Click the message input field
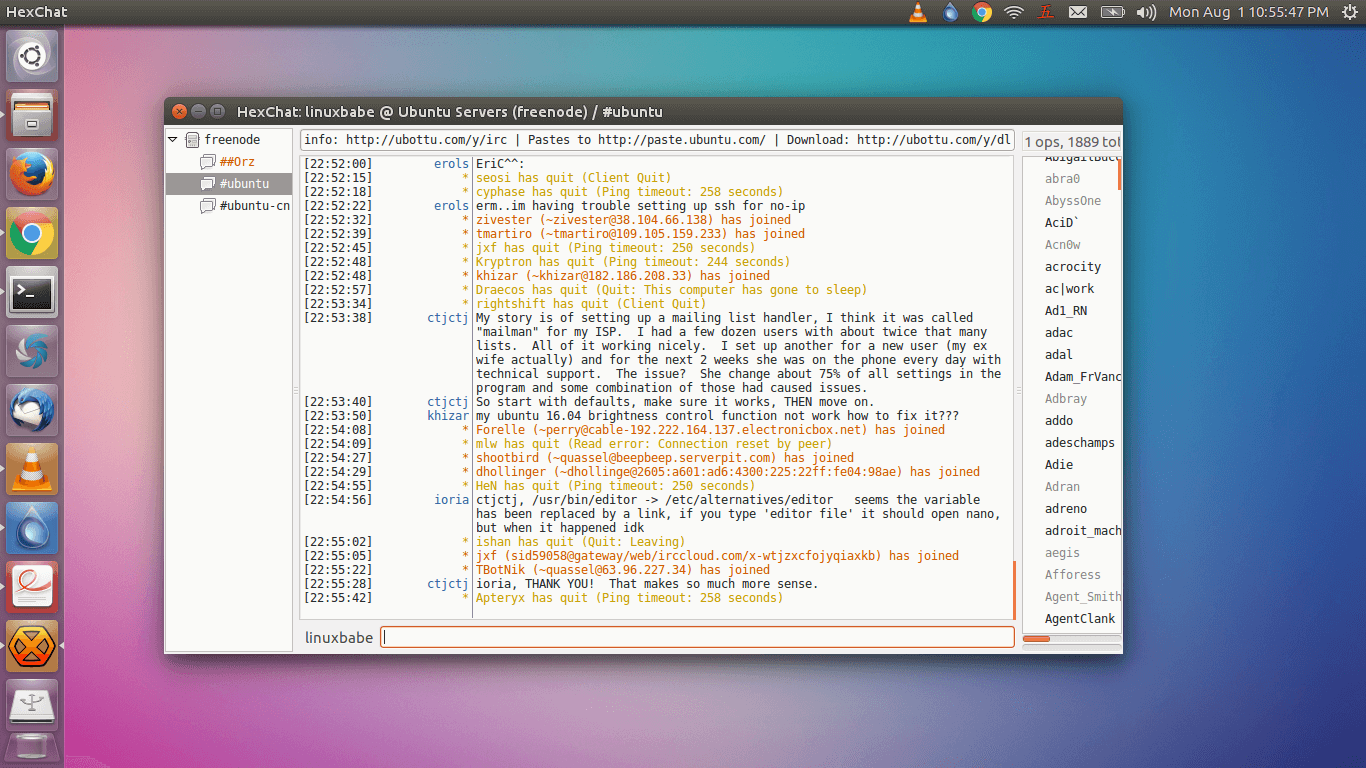1366x768 pixels. click(697, 637)
